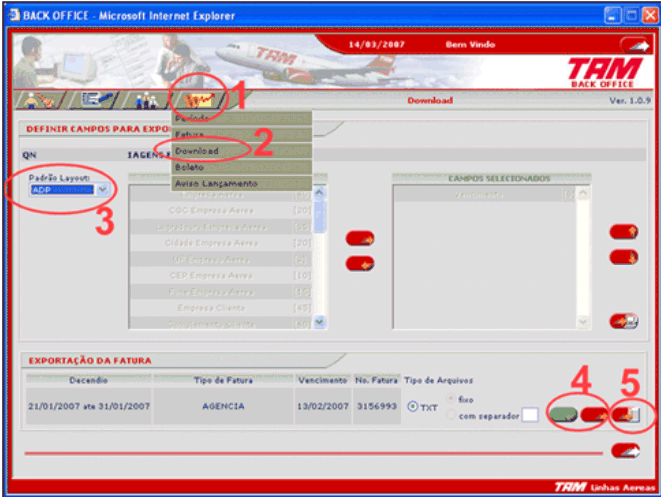
Task: Choose Boleto from the menu
Action: tap(242, 167)
